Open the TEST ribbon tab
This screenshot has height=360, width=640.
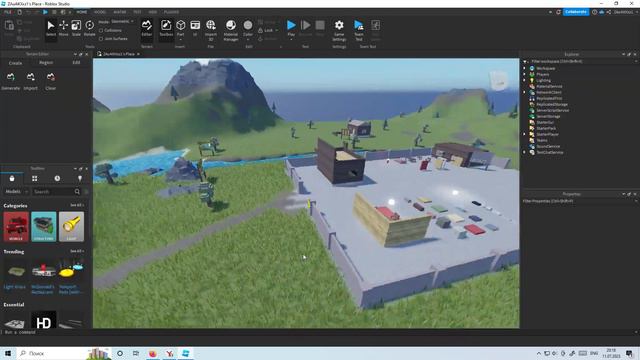(x=137, y=12)
